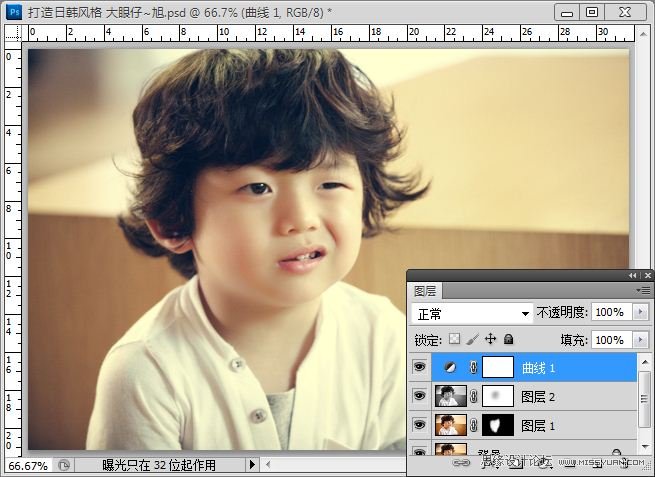
Task: Select the 曲线 1 layer mask thumbnail
Action: [498, 368]
